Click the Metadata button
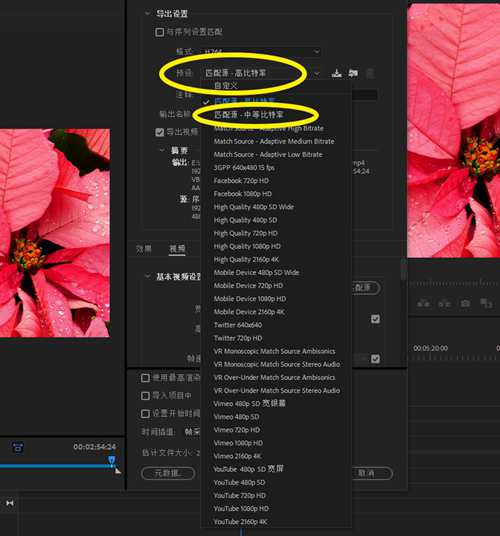Screen dimensions: 500x536 tap(168, 473)
